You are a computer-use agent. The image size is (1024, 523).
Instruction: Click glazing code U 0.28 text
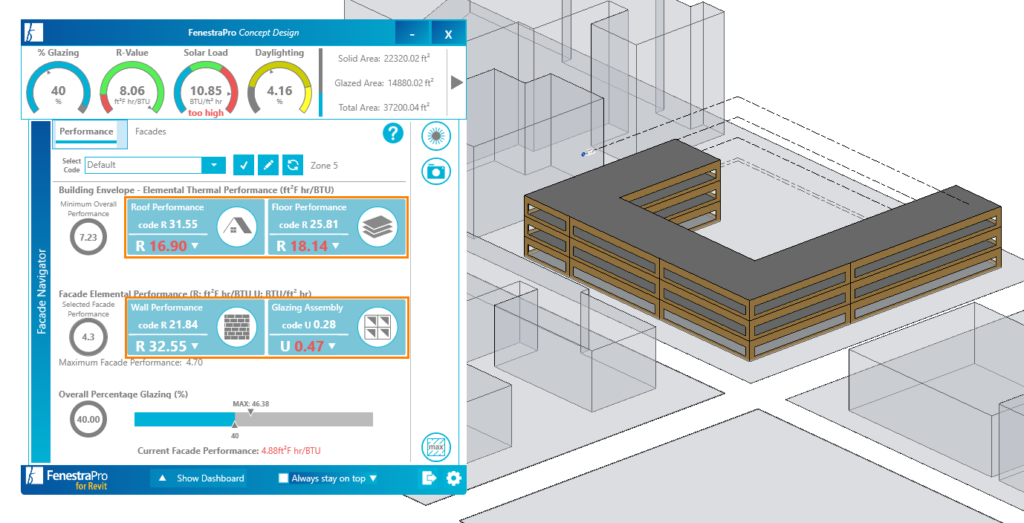pos(309,325)
